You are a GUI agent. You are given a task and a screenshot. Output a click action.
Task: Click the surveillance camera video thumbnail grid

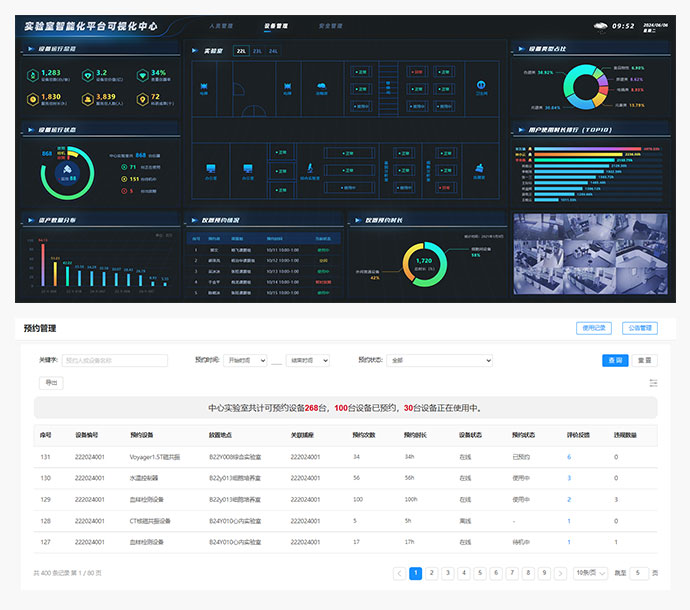pyautogui.click(x=590, y=253)
